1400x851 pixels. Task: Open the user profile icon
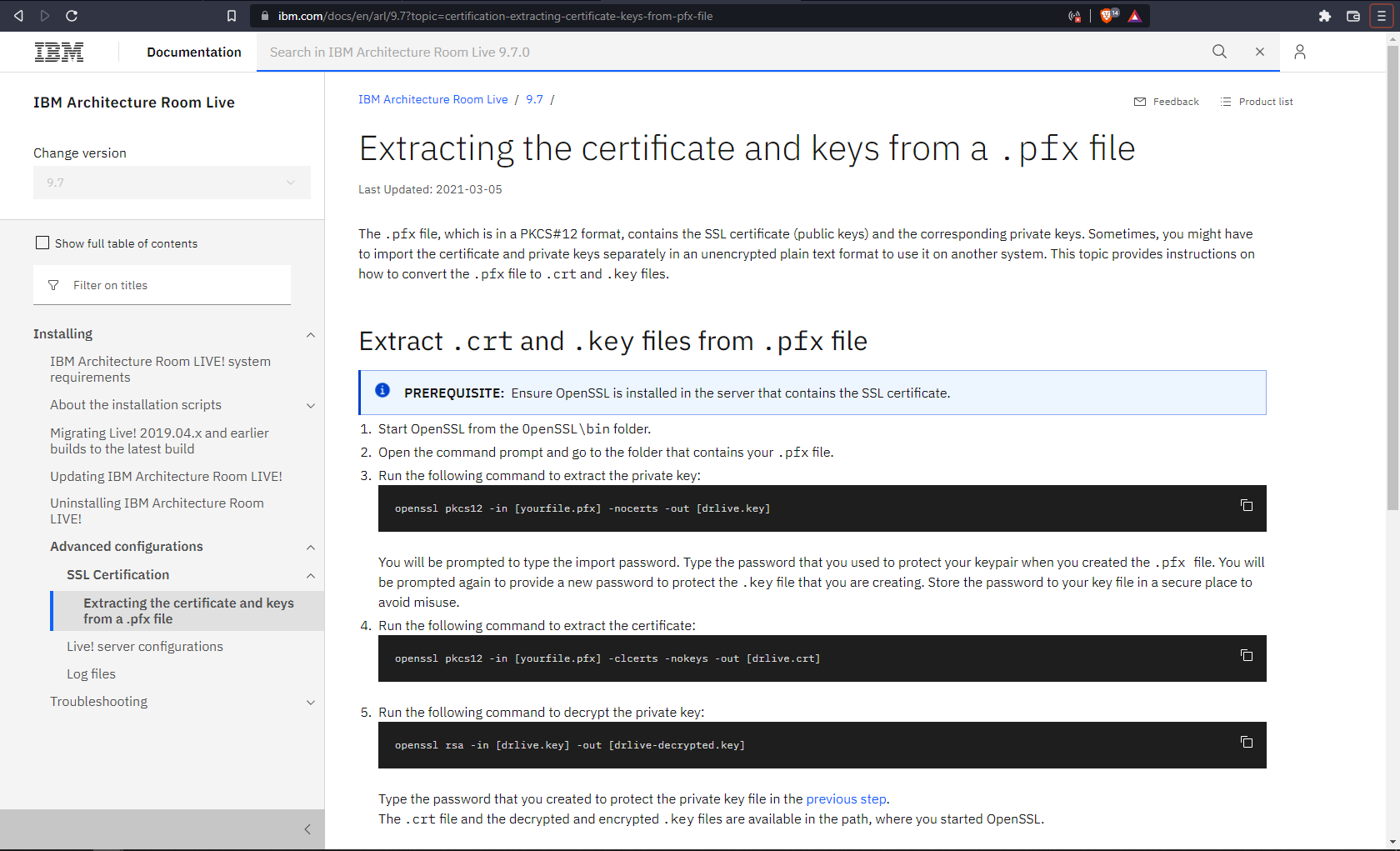[1299, 52]
